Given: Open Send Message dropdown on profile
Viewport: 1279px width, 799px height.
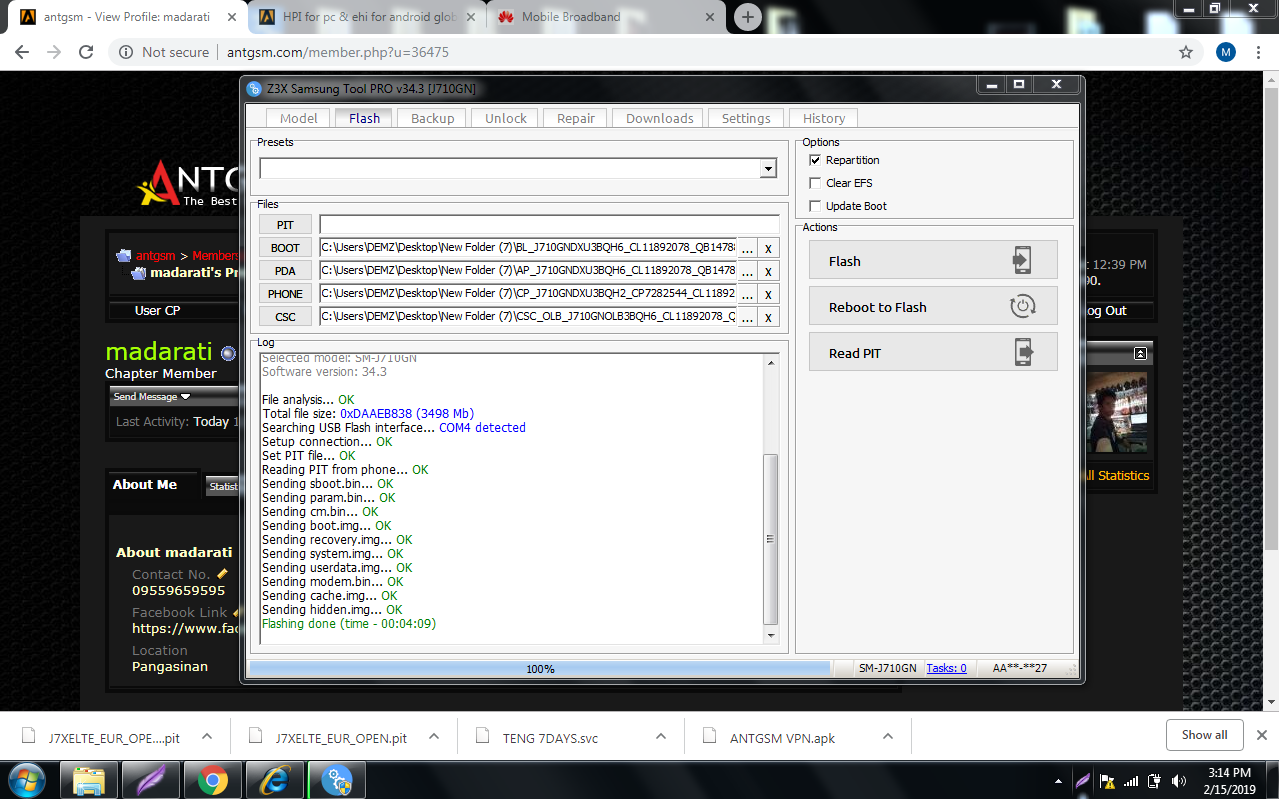Looking at the screenshot, I should coord(152,396).
